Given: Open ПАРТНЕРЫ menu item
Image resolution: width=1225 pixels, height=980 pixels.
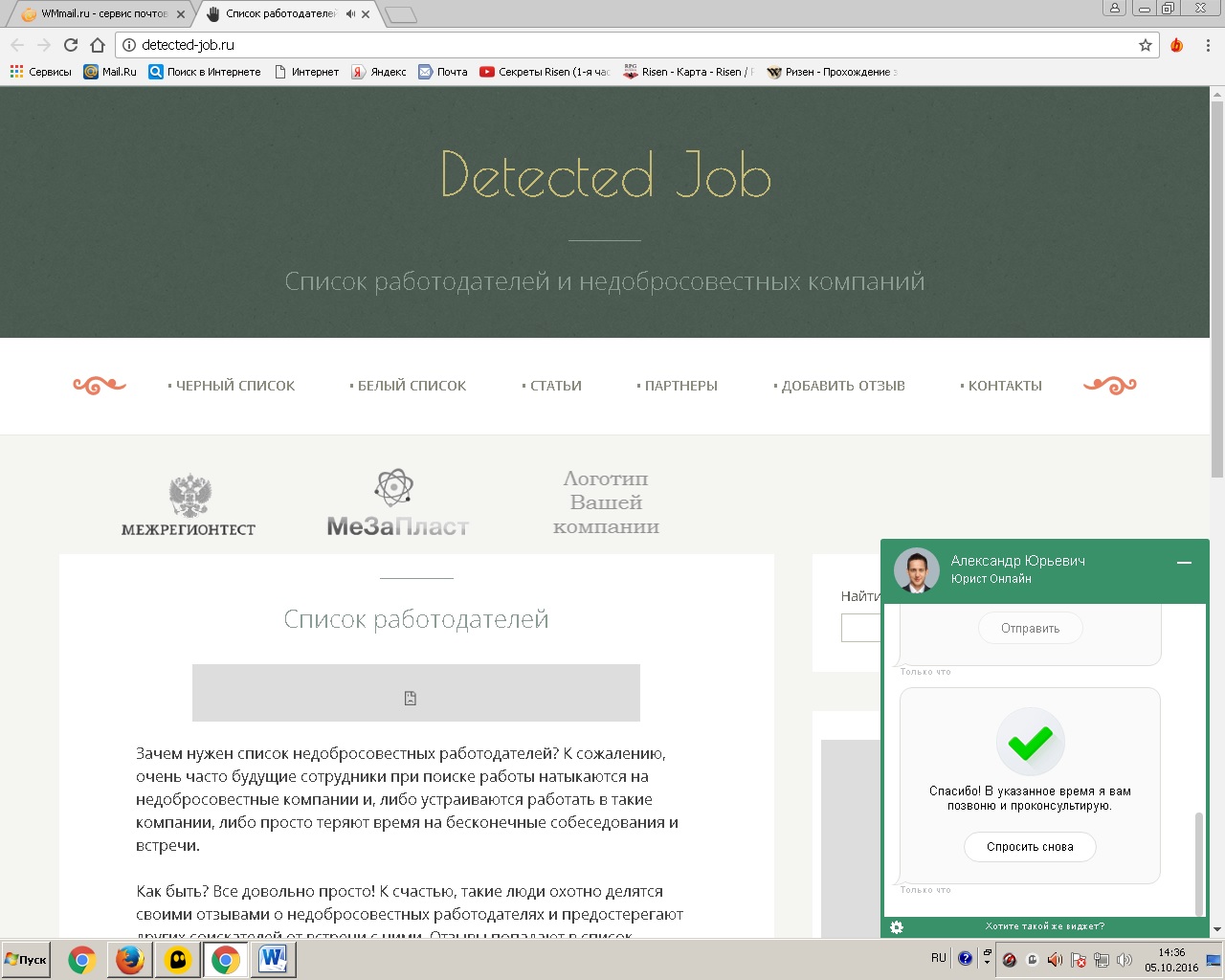Looking at the screenshot, I should pos(678,386).
